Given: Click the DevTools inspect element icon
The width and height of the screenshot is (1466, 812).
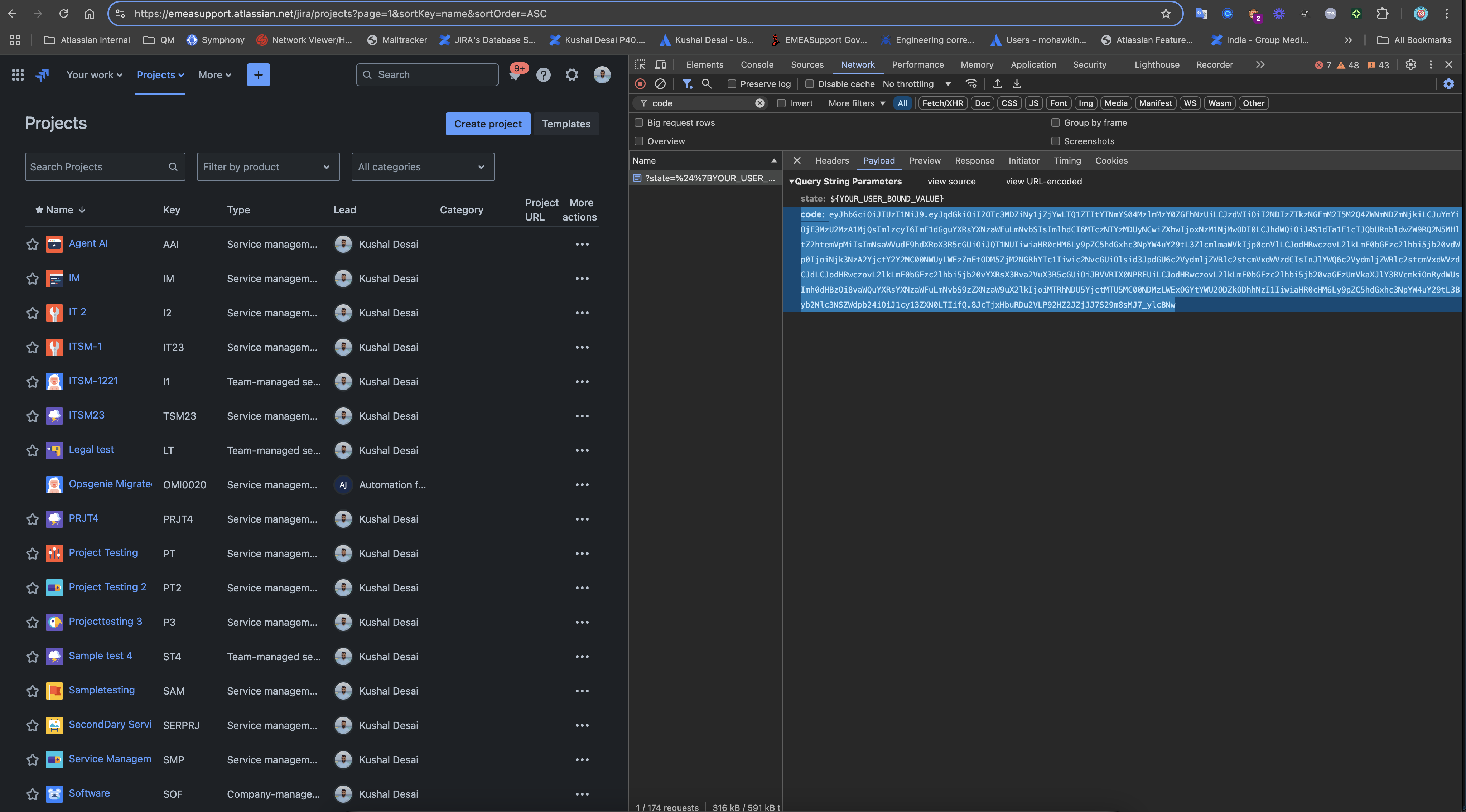Looking at the screenshot, I should click(x=640, y=64).
